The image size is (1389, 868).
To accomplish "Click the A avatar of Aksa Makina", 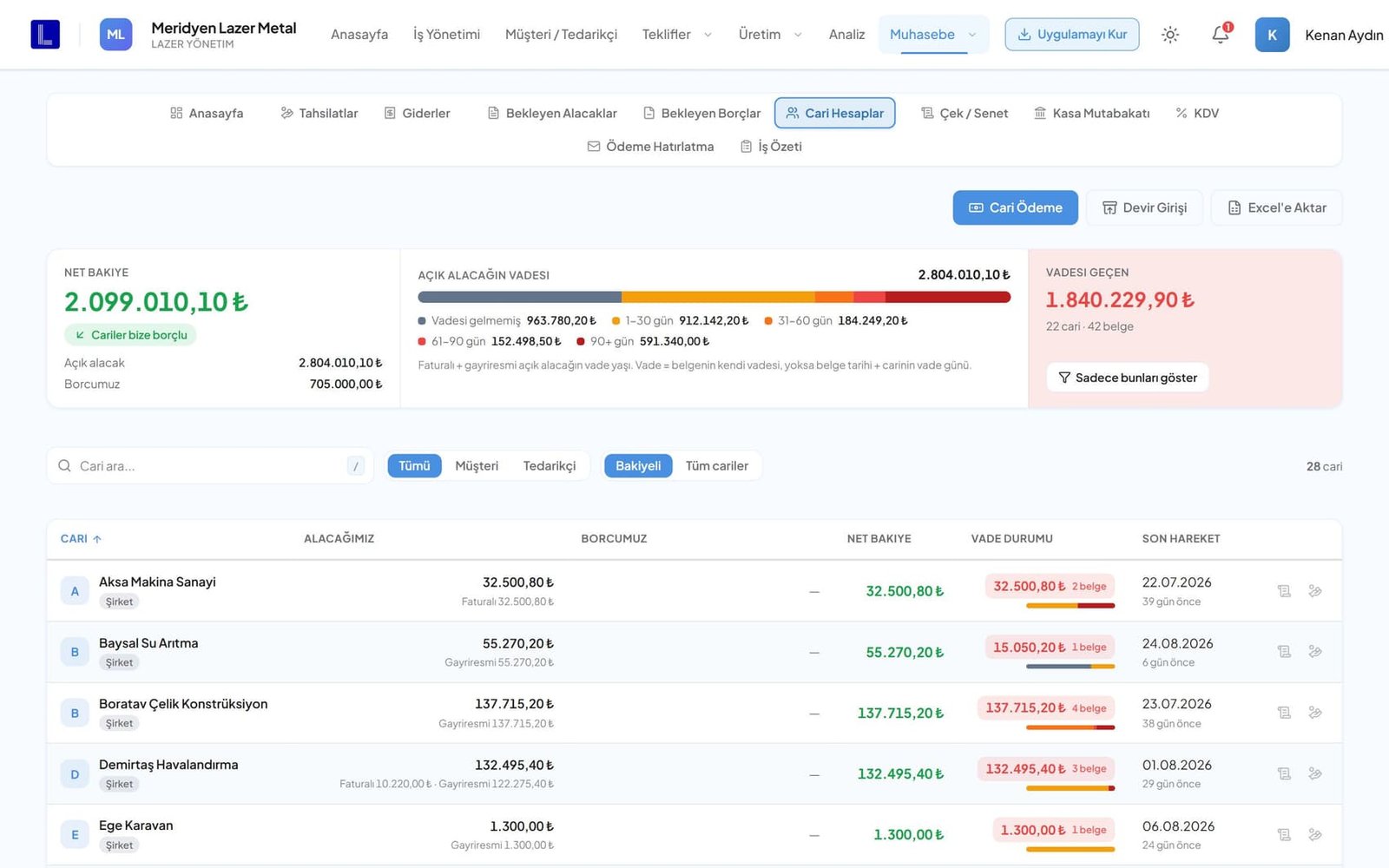I will click(75, 591).
